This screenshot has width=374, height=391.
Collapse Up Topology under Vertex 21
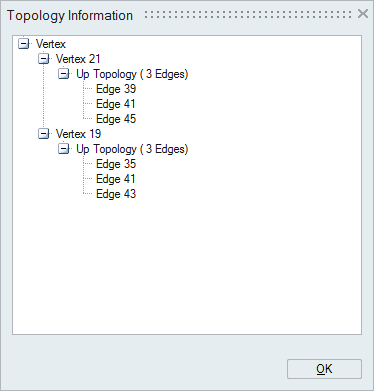pos(63,74)
